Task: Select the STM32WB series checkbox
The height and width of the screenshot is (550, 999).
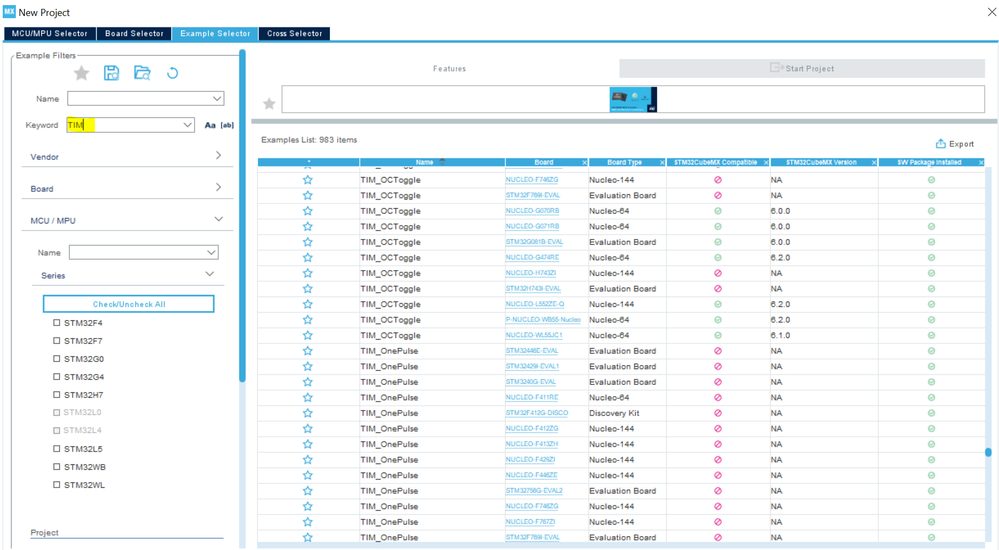Action: coord(57,467)
